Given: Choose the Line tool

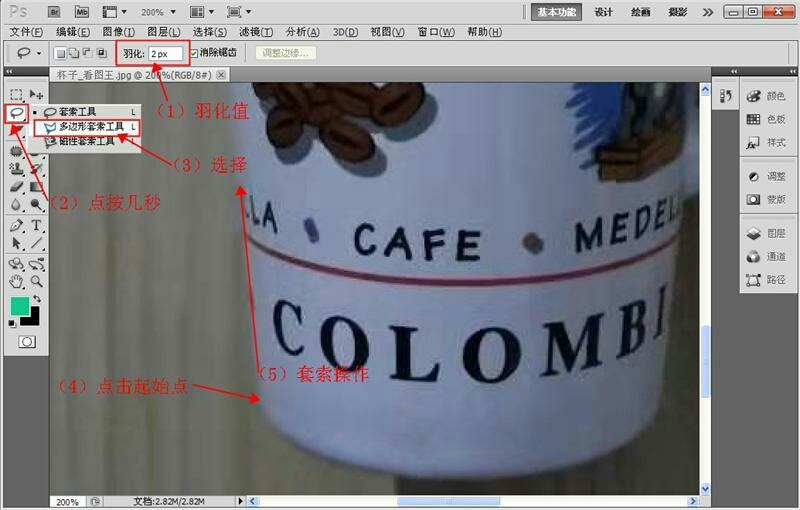Looking at the screenshot, I should click(x=36, y=243).
